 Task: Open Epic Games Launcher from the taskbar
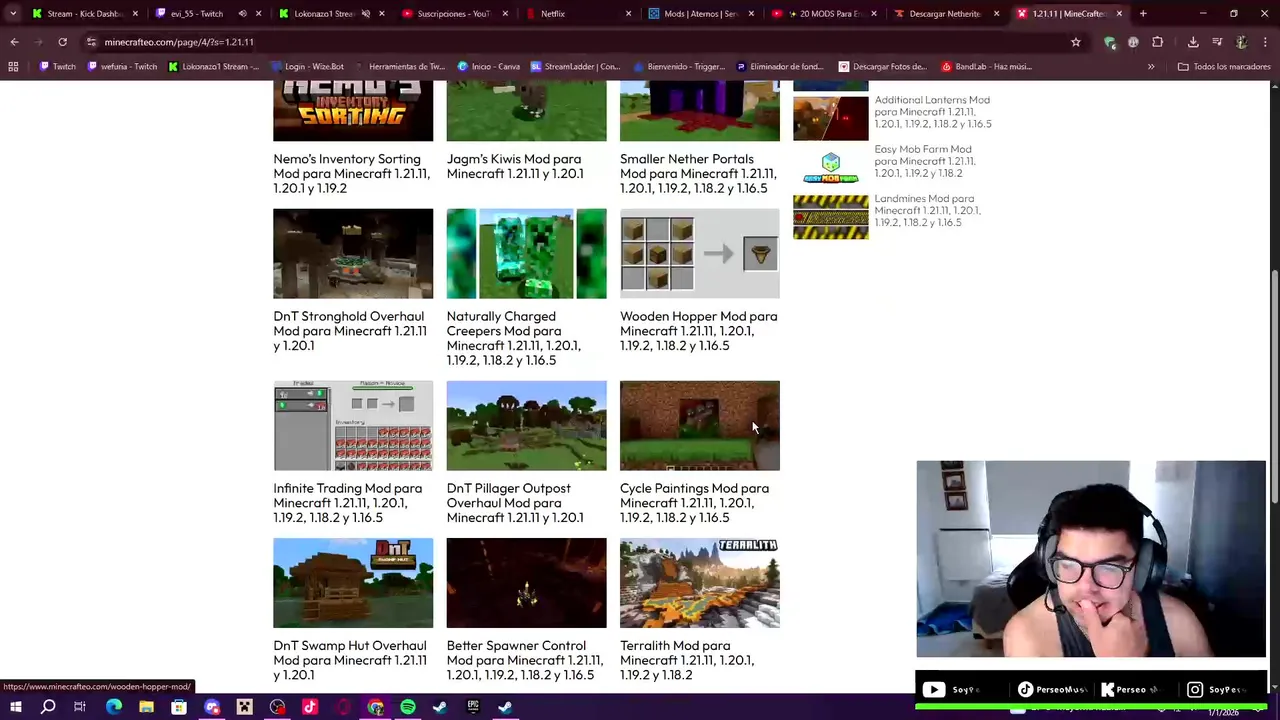[x=473, y=707]
